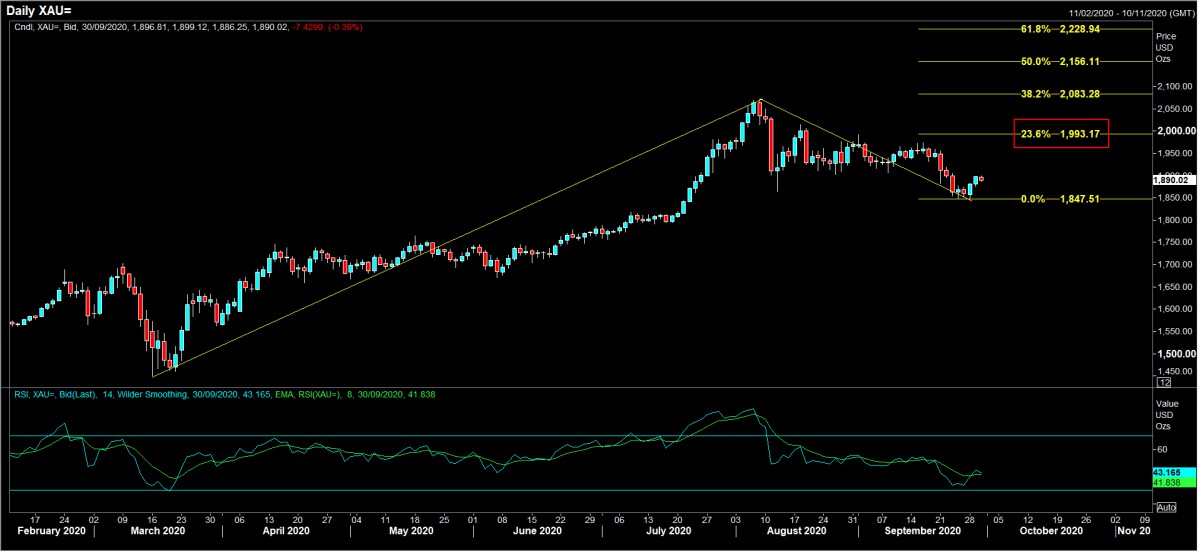The image size is (1200, 553).
Task: Click the June 2020 time axis label
Action: 537,531
